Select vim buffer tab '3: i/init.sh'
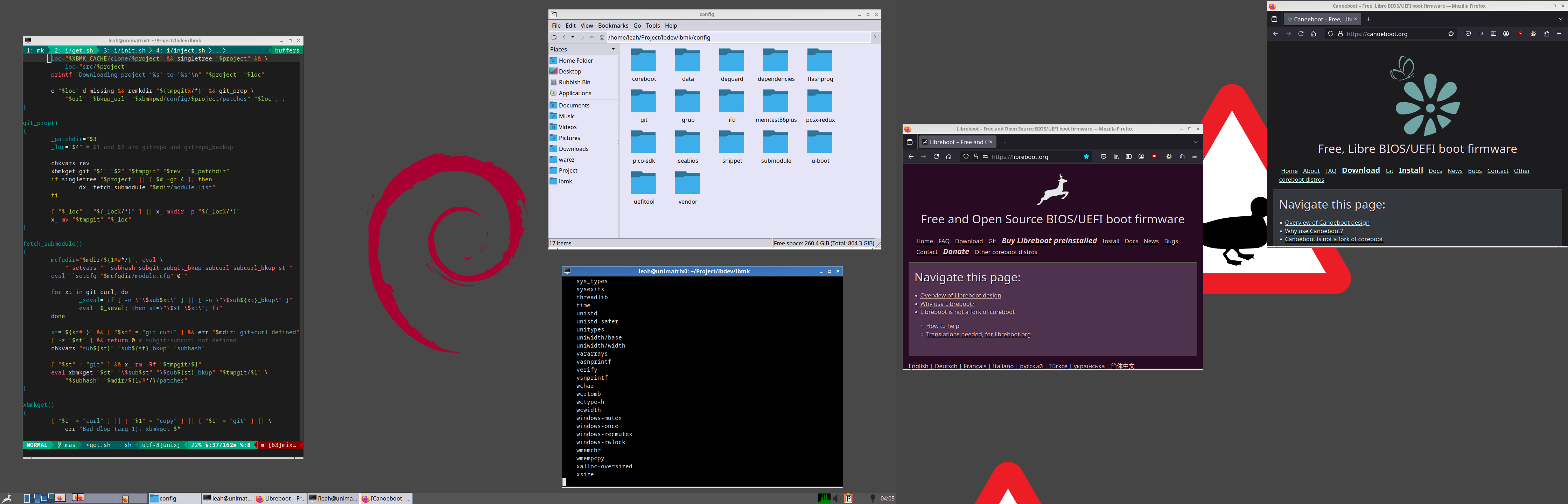This screenshot has width=1568, height=504. click(x=124, y=50)
